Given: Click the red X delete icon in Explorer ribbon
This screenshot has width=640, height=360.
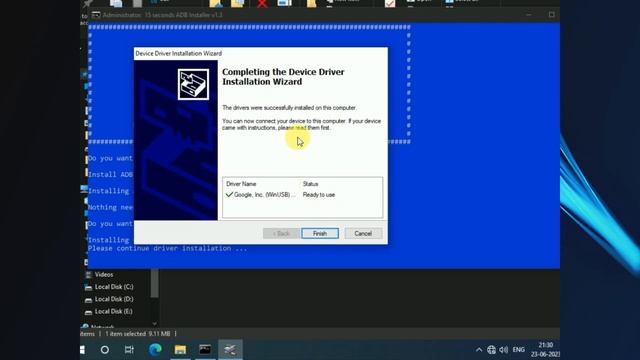Looking at the screenshot, I should click(262, 4).
